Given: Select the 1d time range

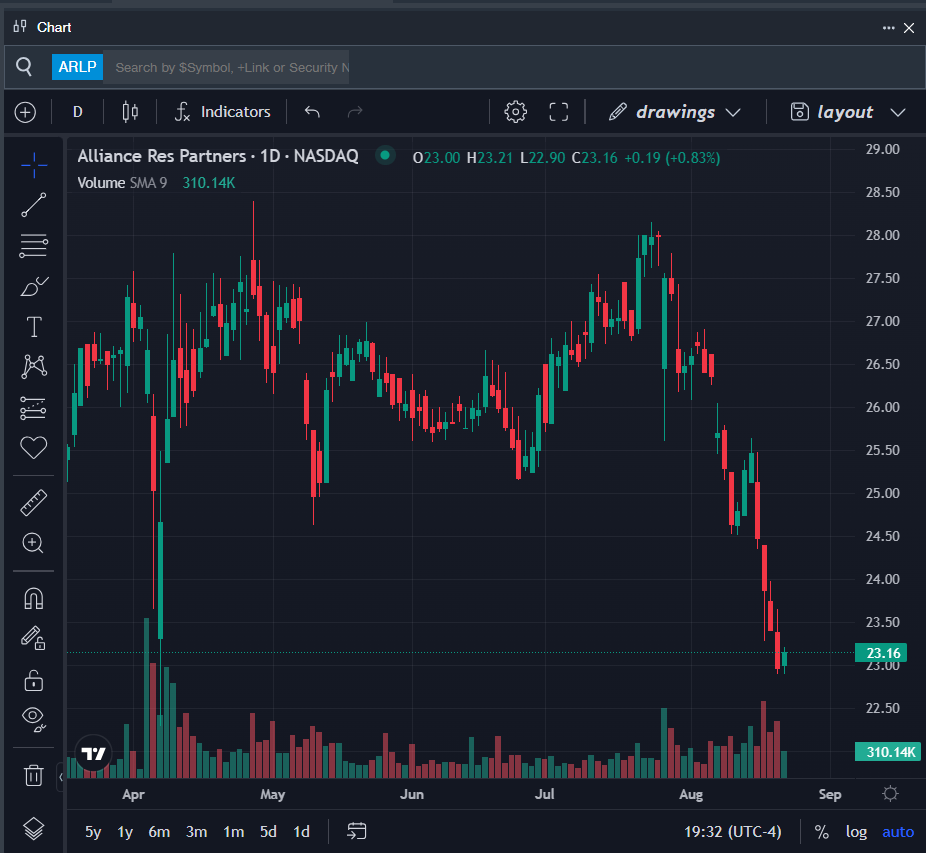Looking at the screenshot, I should coord(301,832).
